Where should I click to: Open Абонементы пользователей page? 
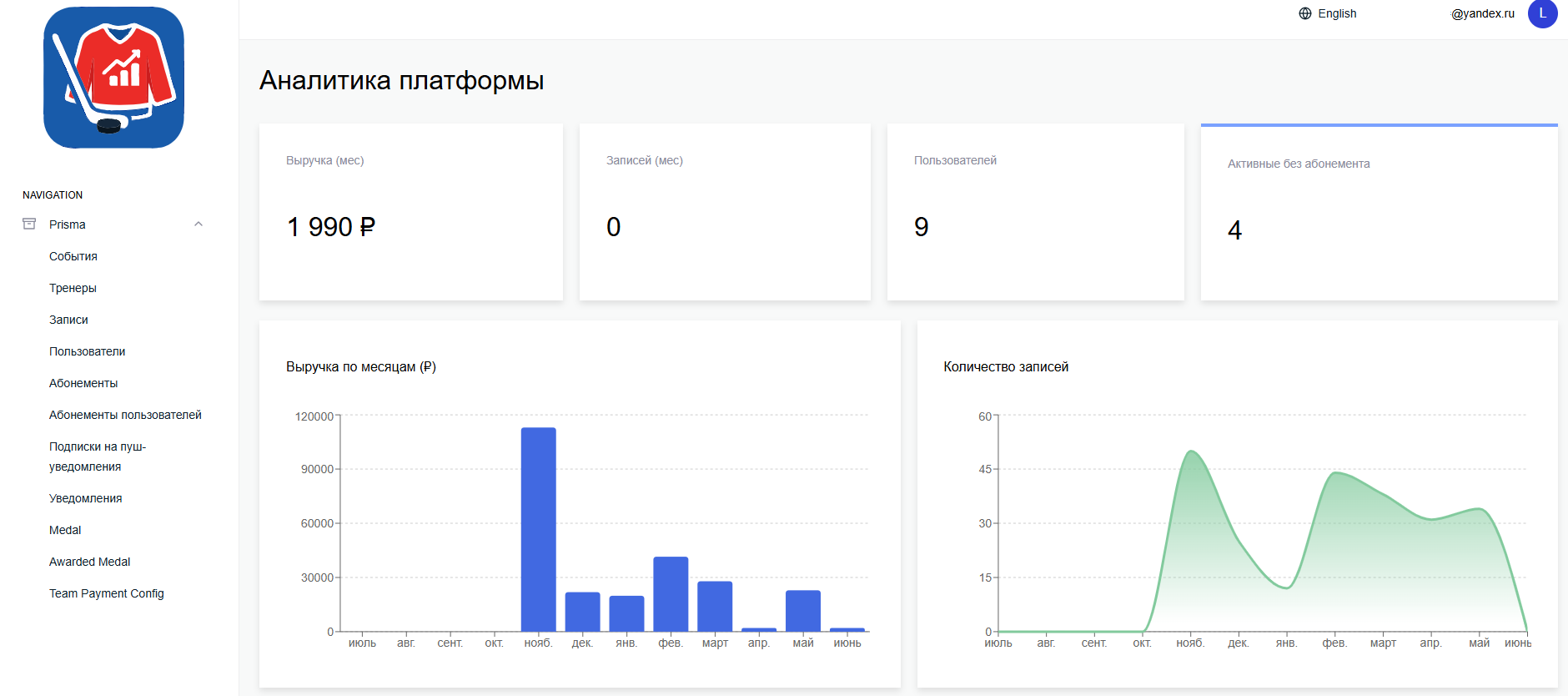click(125, 415)
